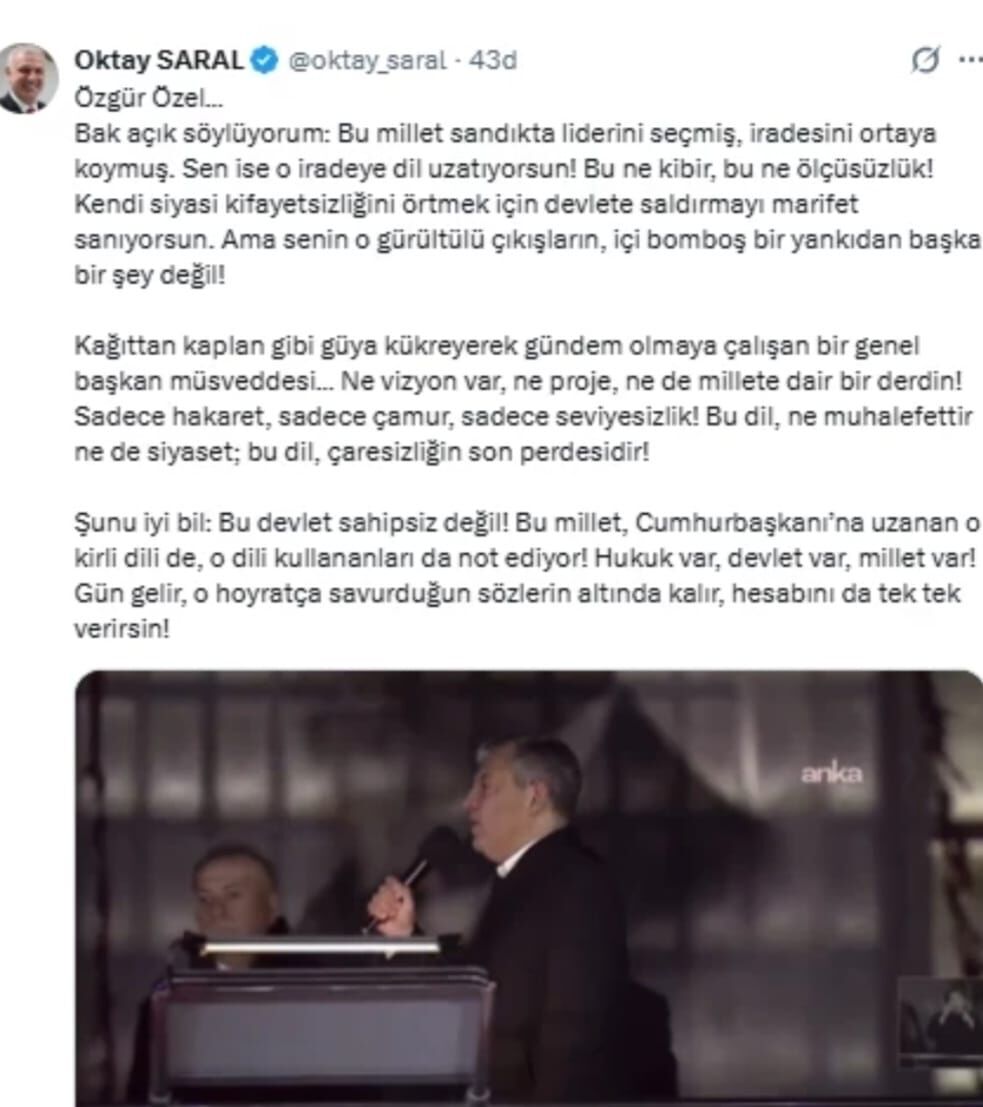The height and width of the screenshot is (1107, 983).
Task: Select the paragraph starting "Bak açık söylüyorum"
Action: click(x=528, y=204)
